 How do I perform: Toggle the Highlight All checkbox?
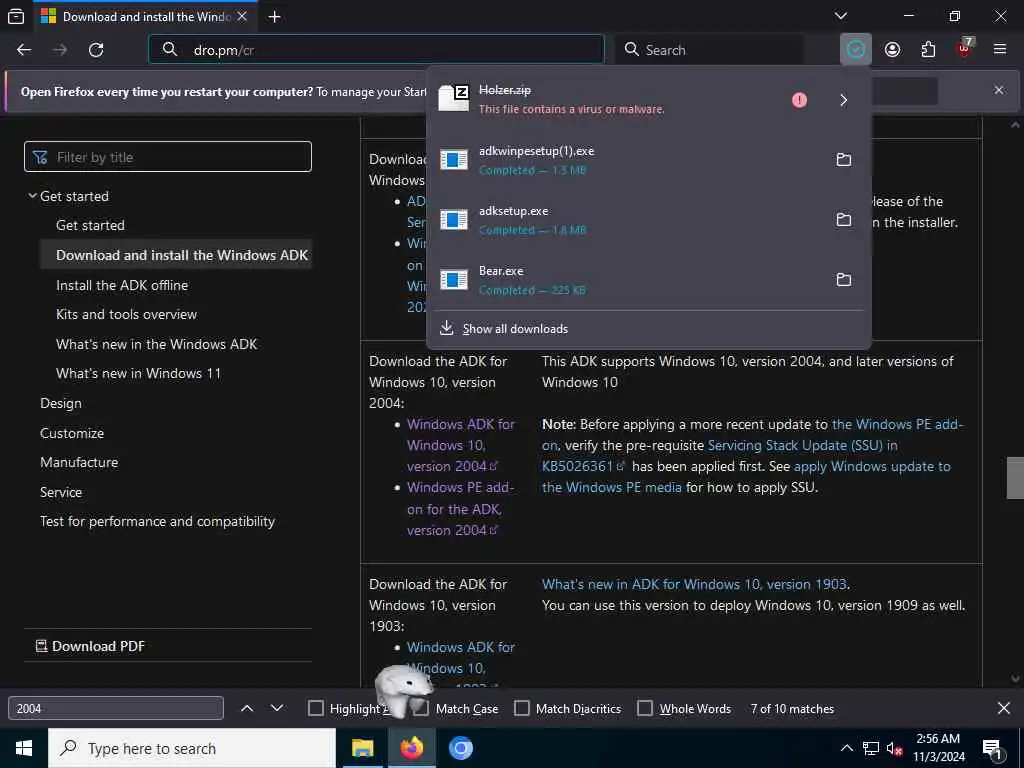tap(315, 709)
